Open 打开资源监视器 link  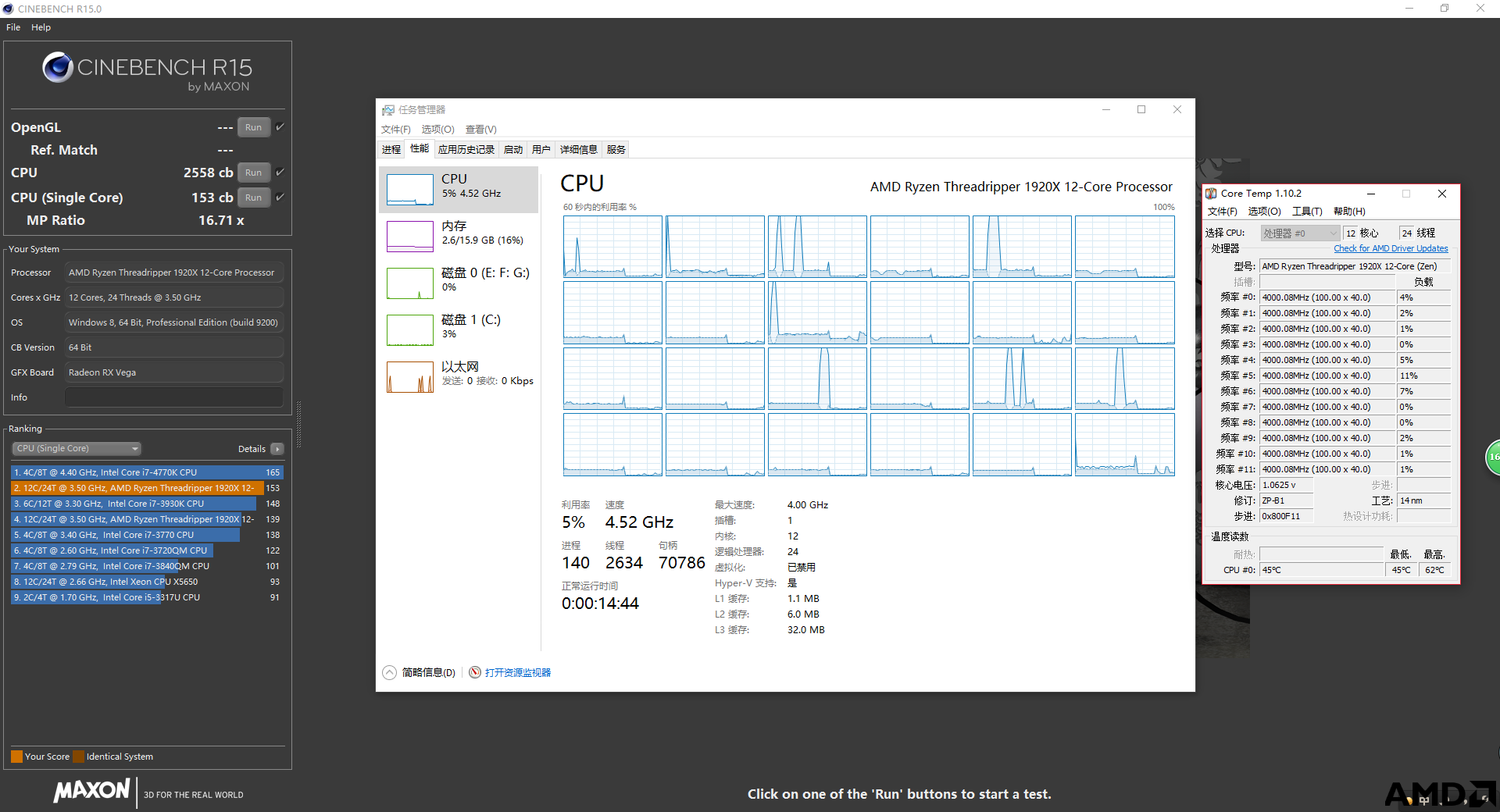tap(518, 672)
